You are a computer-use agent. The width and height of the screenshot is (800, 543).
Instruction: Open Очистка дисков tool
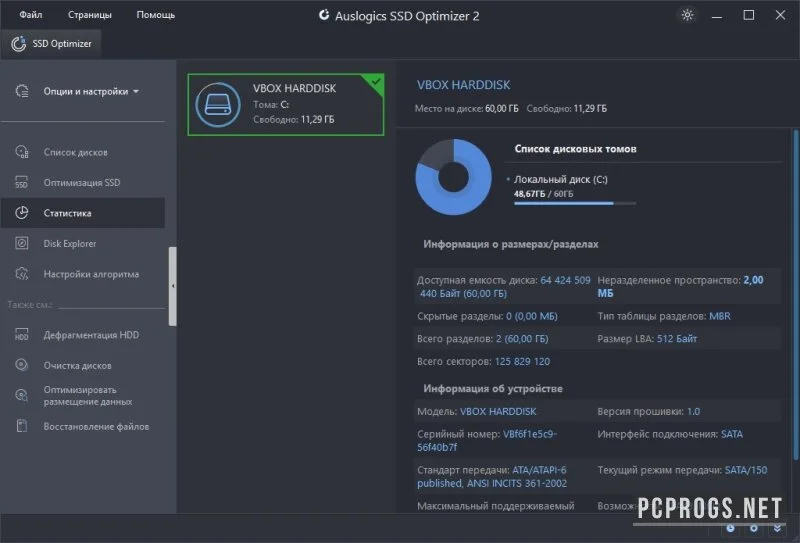pos(78,365)
